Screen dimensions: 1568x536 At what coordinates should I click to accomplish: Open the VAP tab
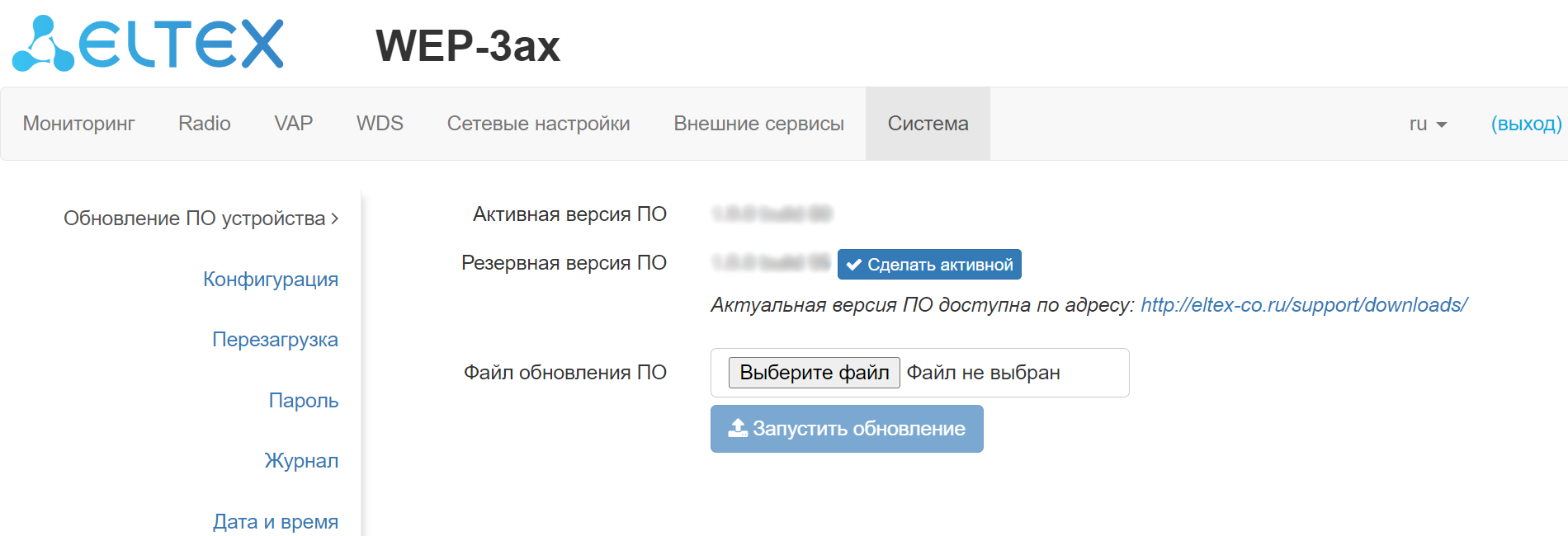293,124
